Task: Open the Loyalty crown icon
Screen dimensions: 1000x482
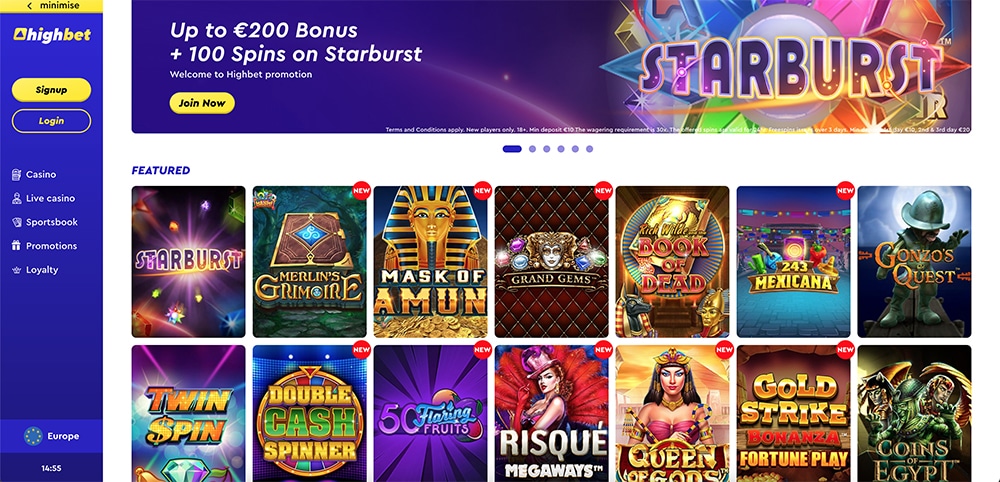Action: [17, 270]
